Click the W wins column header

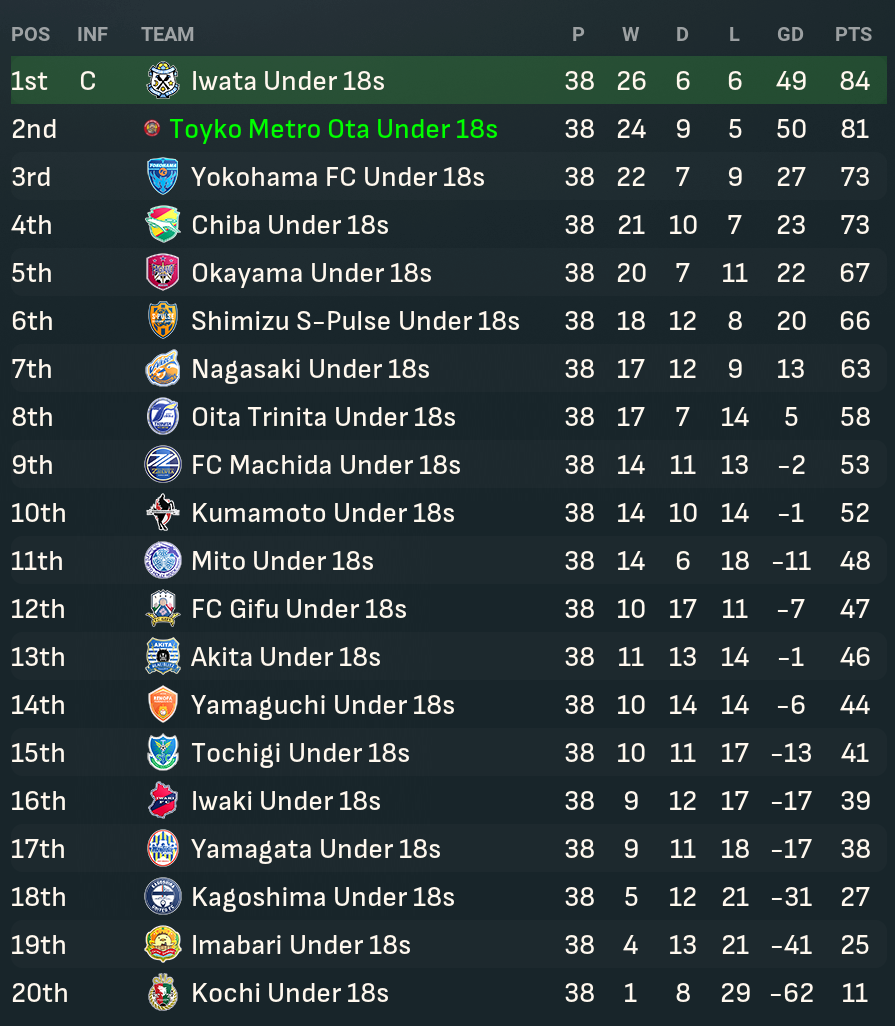pos(631,34)
